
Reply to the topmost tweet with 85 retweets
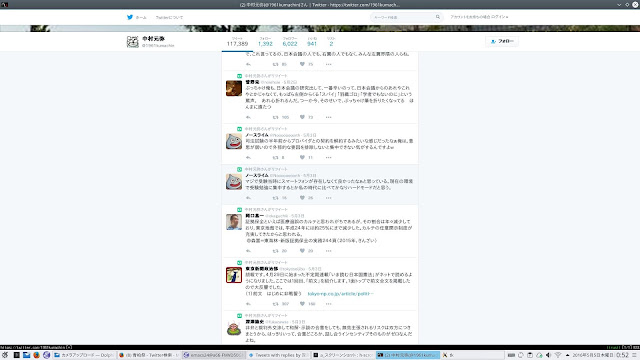(x=248, y=64)
